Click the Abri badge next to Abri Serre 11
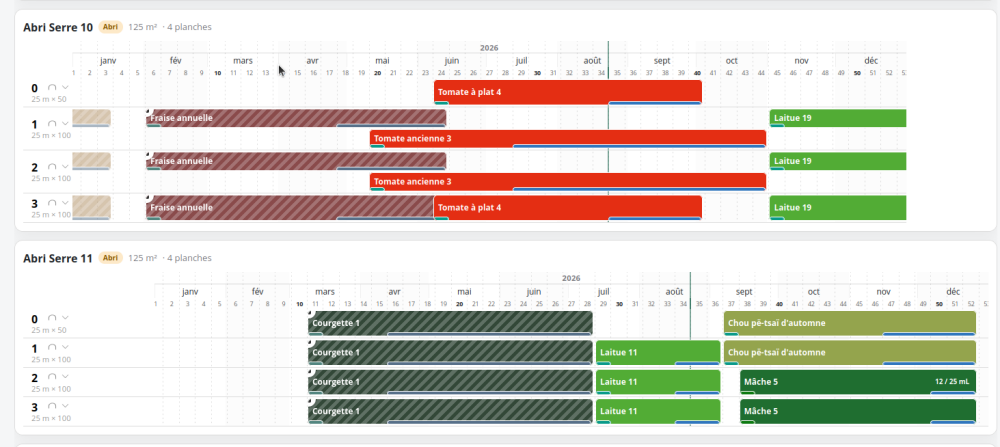Screen dimensions: 1000x447 [x=111, y=258]
